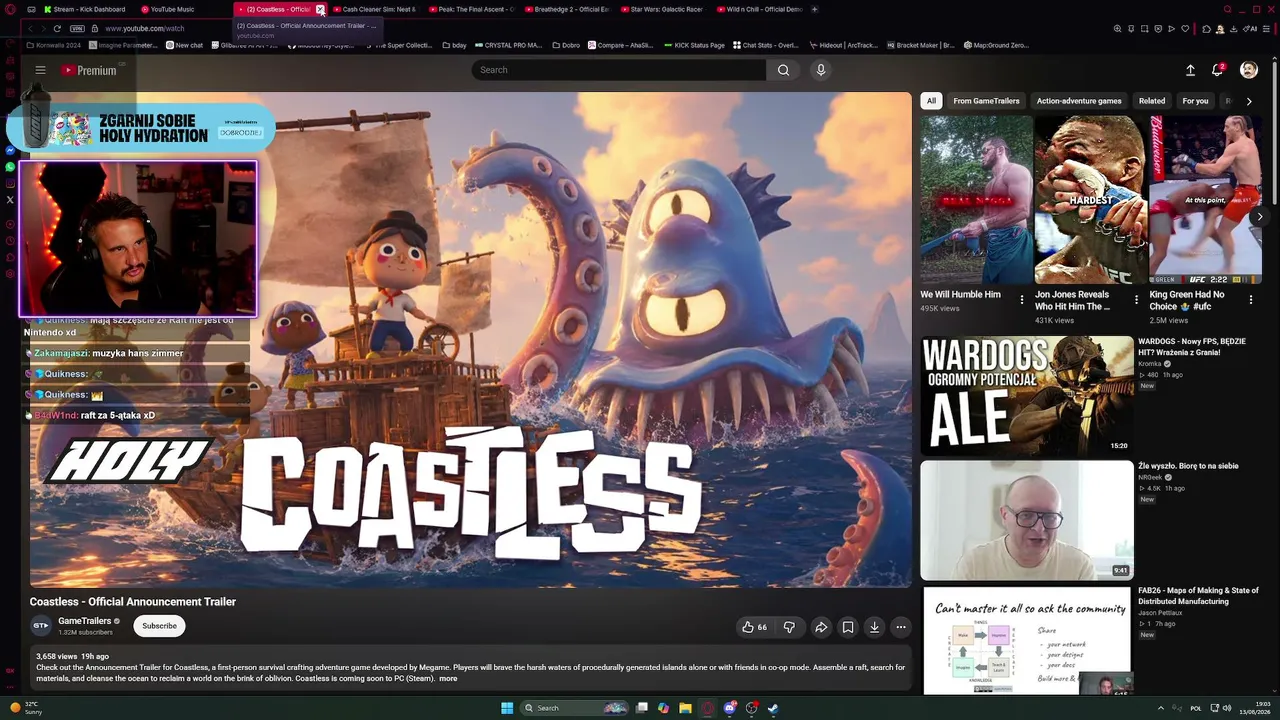
Task: Select the 'From GameTrailers' filter chip
Action: [986, 101]
